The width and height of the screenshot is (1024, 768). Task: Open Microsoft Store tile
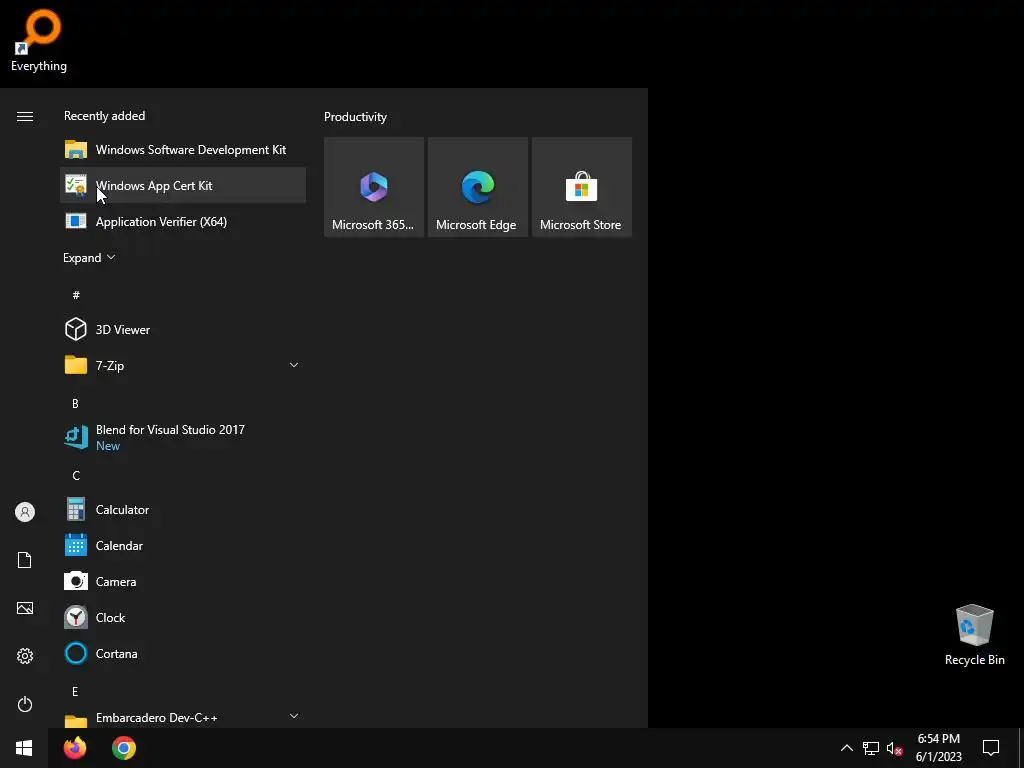tap(581, 187)
